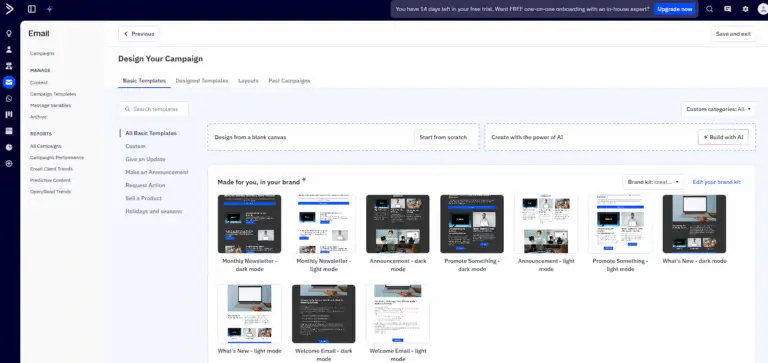Open the automations hierarchy icon in left rail
Viewport: 768px width, 363px height.
pos(9,66)
